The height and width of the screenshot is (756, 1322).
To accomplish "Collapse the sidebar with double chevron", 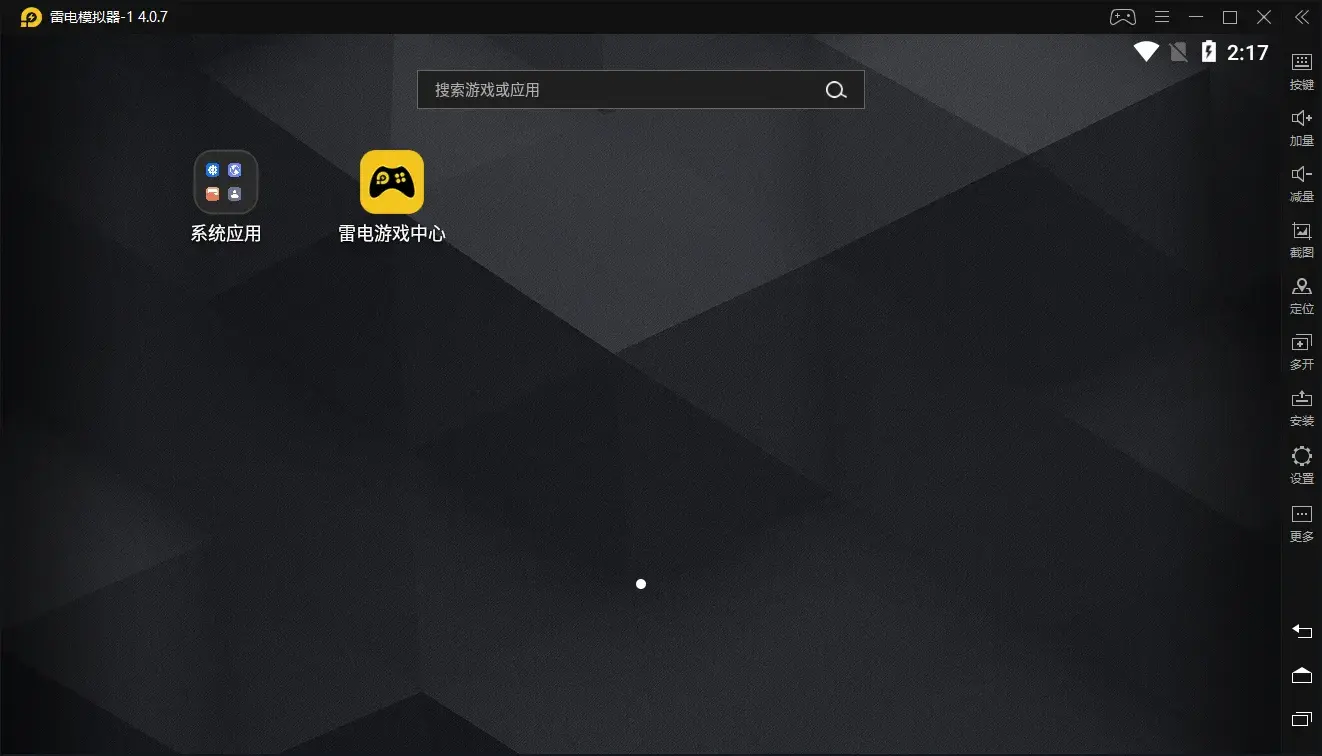I will (x=1302, y=17).
